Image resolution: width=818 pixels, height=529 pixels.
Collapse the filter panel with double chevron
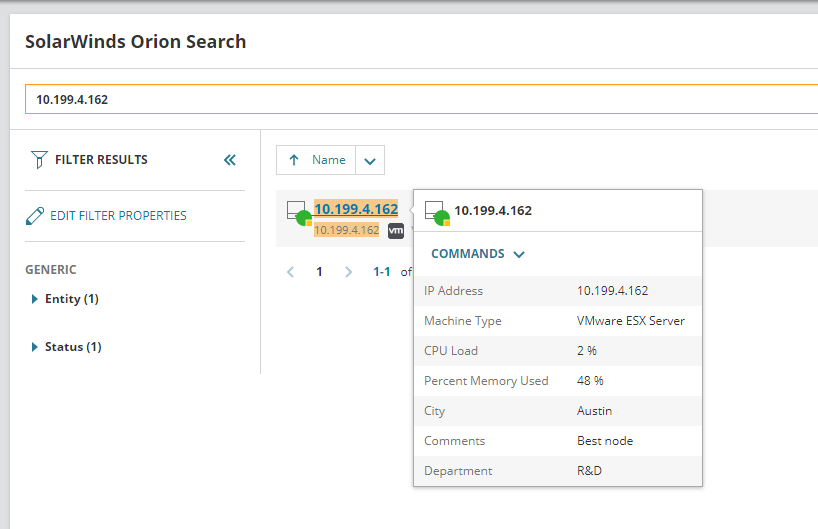[230, 160]
